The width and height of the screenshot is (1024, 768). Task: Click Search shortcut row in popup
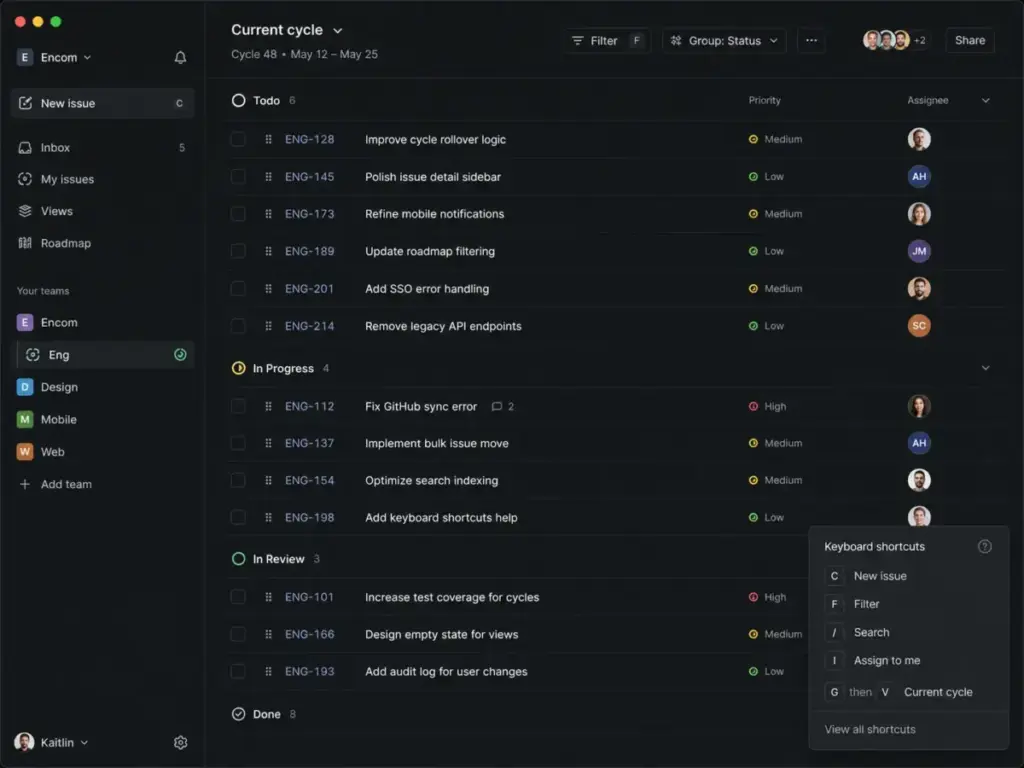click(x=908, y=632)
